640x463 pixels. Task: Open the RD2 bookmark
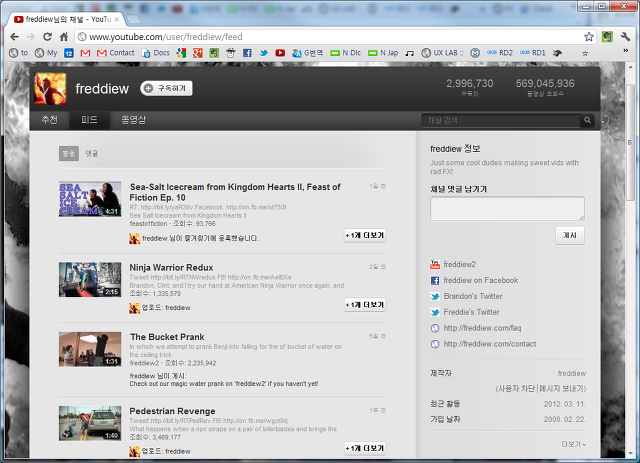pyautogui.click(x=500, y=53)
